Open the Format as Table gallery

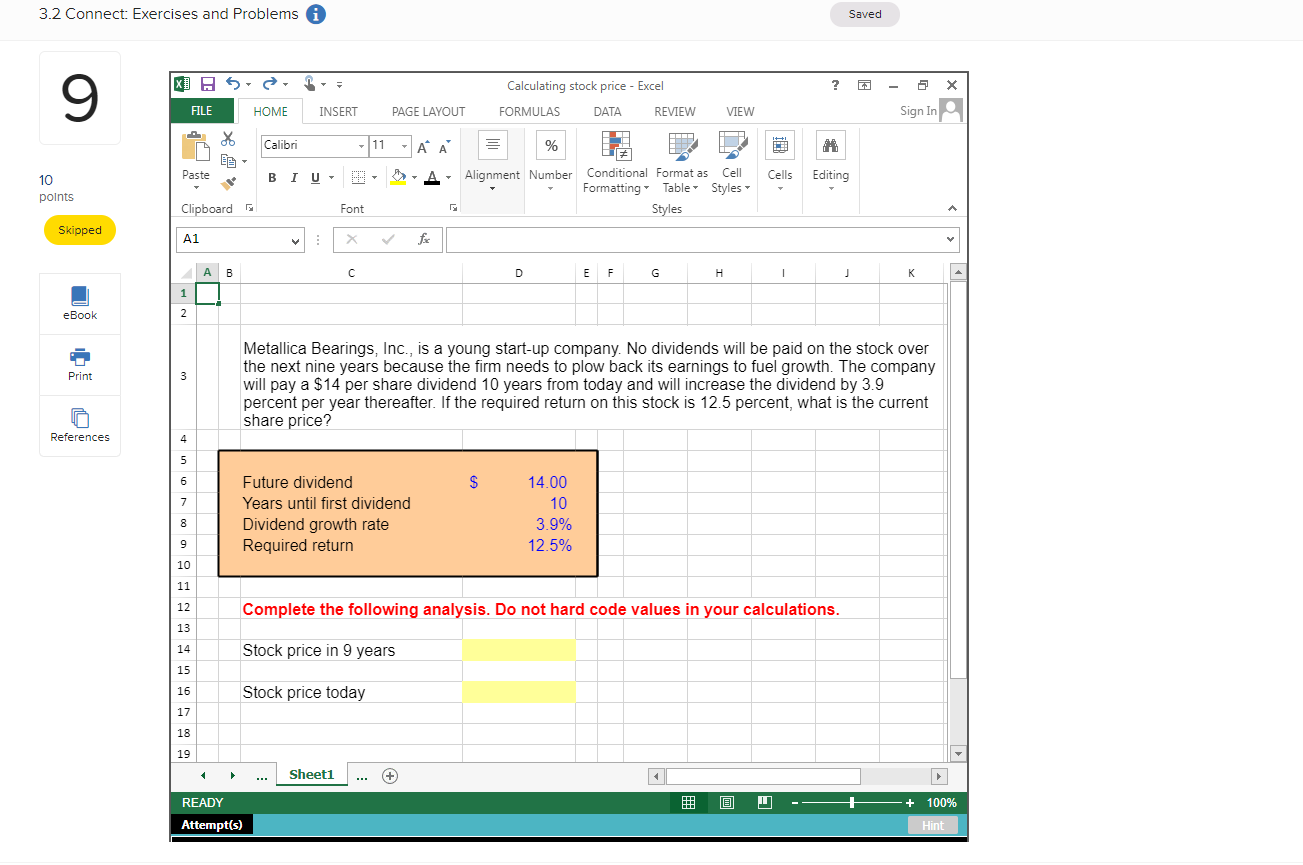(682, 161)
